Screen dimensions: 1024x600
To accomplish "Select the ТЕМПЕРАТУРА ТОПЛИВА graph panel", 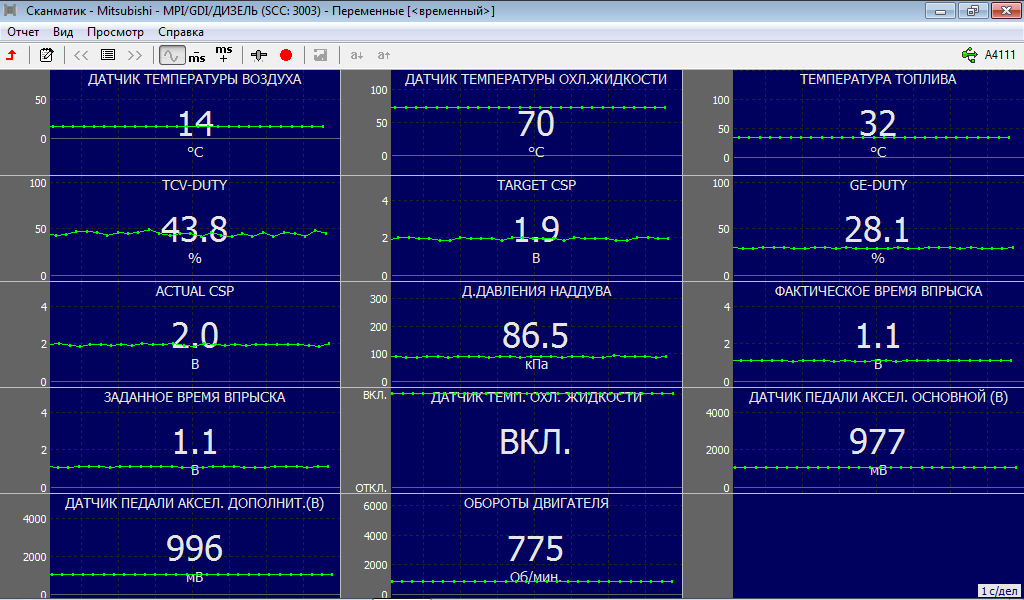I will [x=877, y=122].
